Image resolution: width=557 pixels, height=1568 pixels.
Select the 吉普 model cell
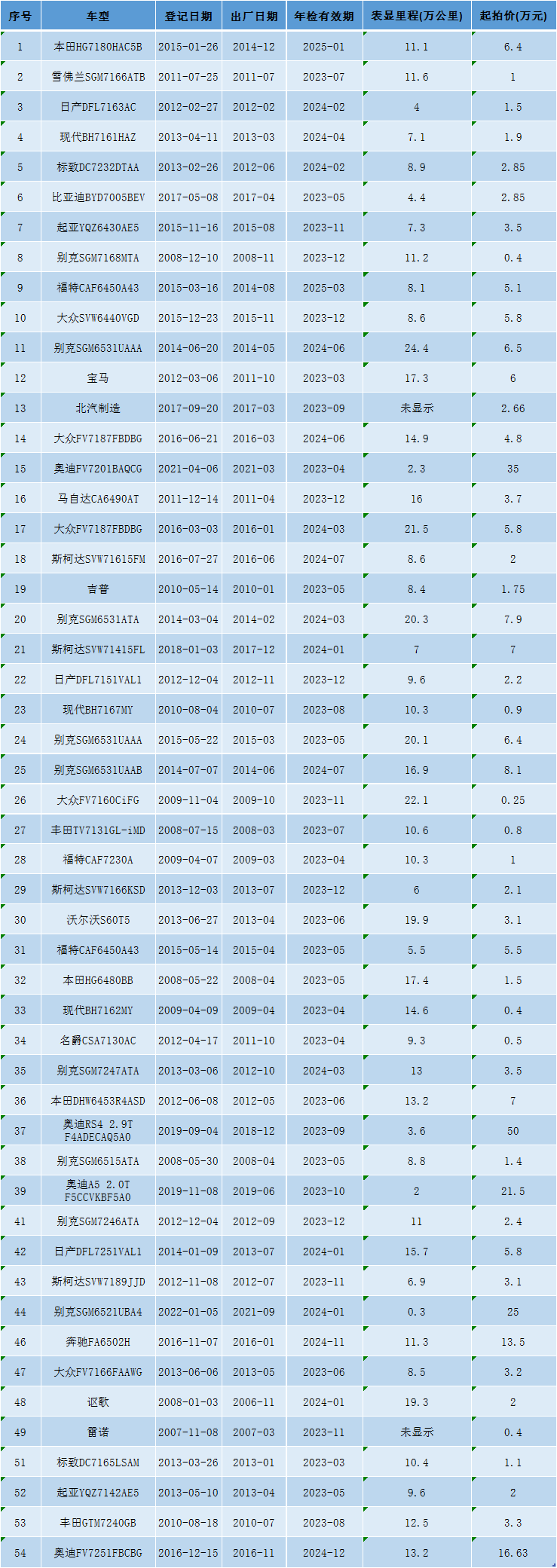pyautogui.click(x=98, y=589)
